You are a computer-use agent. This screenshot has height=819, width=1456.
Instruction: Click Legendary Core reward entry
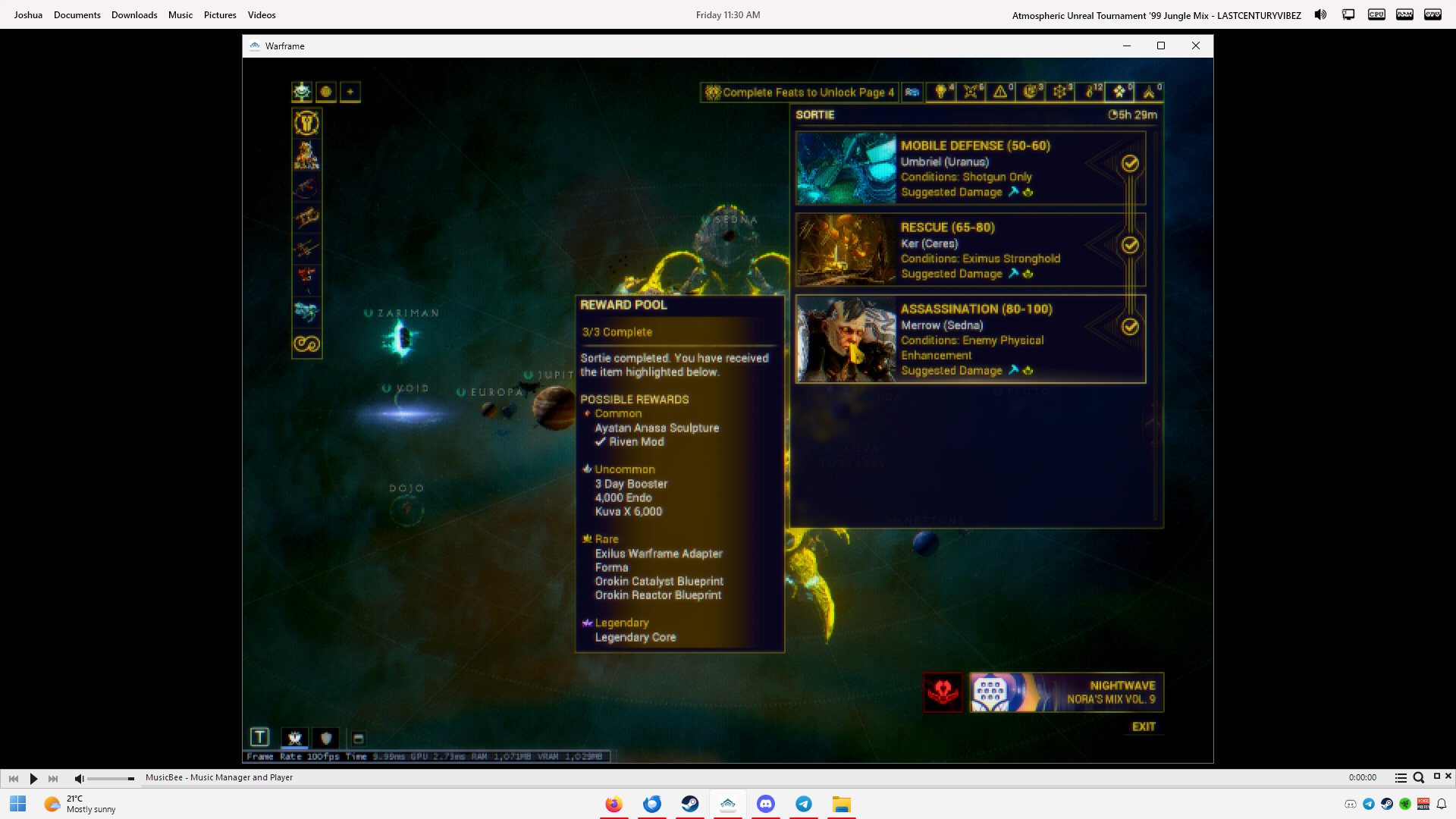click(x=635, y=638)
